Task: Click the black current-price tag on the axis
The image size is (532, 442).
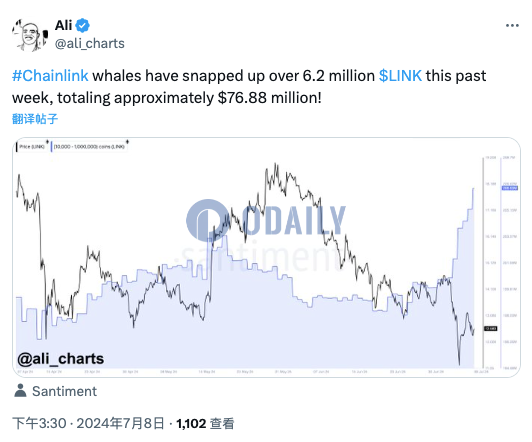Action: point(491,328)
